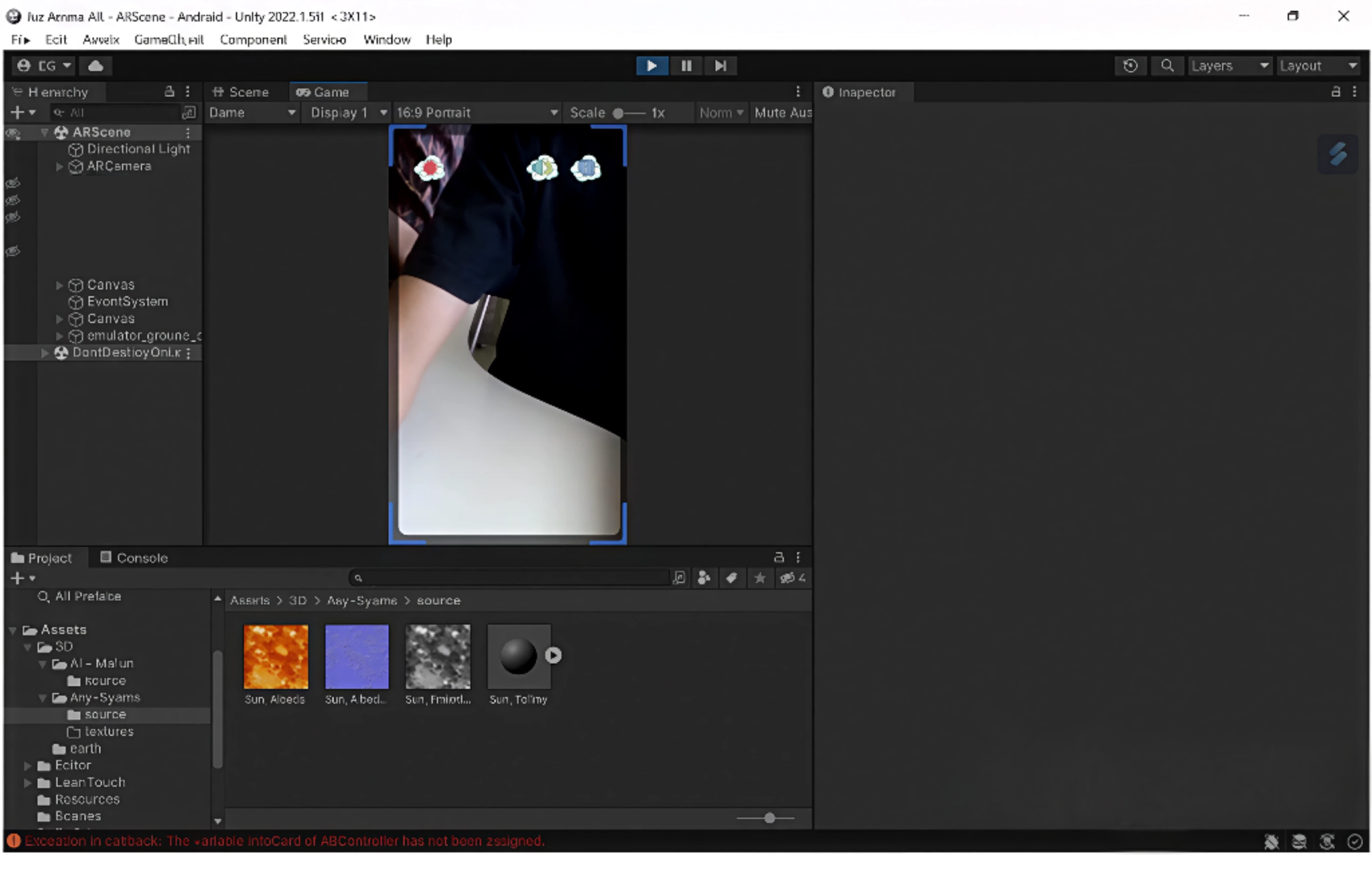Open the undo history icon
The width and height of the screenshot is (1372, 872).
point(1130,66)
